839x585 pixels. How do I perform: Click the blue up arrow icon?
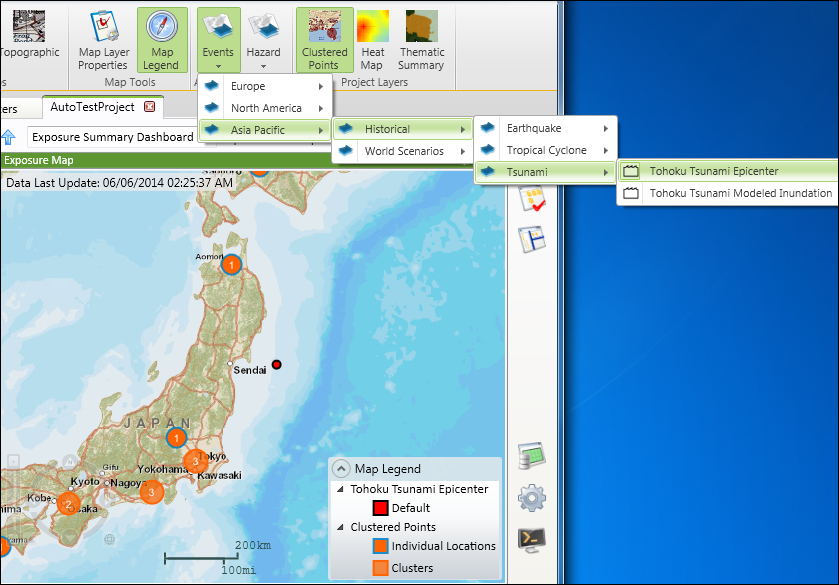click(9, 137)
